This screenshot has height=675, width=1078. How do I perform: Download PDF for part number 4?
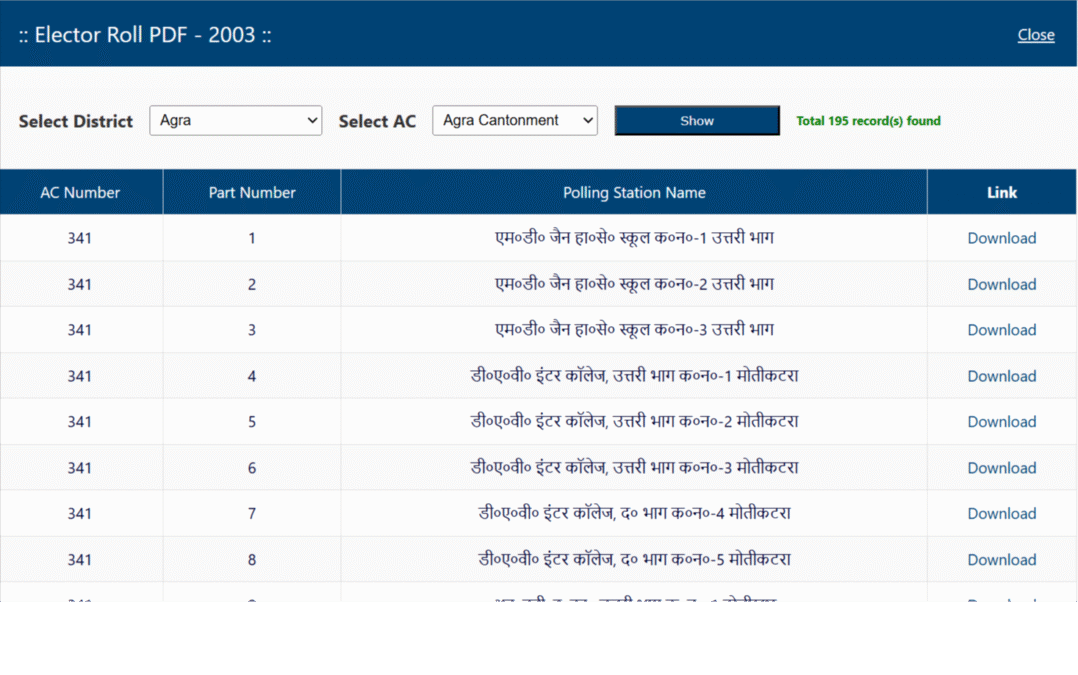(x=1001, y=376)
